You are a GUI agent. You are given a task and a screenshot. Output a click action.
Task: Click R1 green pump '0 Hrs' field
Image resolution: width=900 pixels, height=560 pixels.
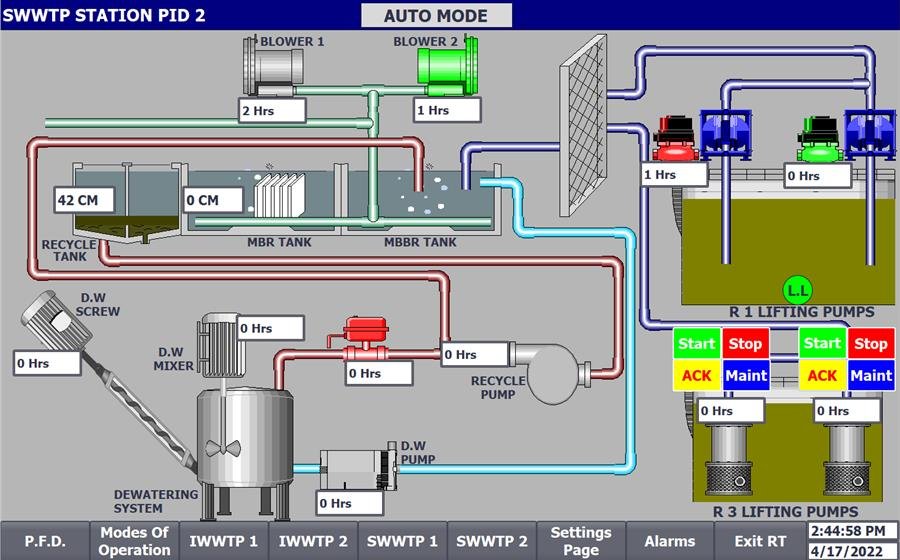(x=817, y=176)
